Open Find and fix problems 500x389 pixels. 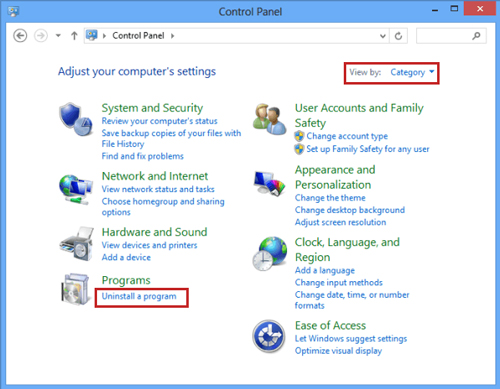[x=143, y=156]
